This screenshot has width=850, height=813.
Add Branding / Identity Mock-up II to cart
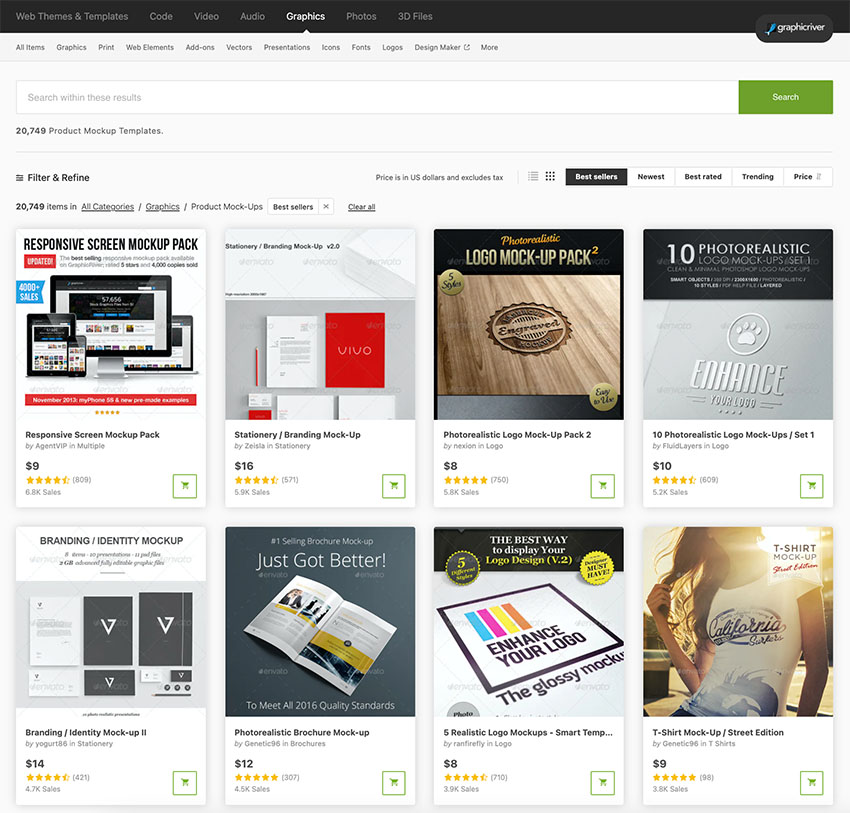[x=184, y=783]
